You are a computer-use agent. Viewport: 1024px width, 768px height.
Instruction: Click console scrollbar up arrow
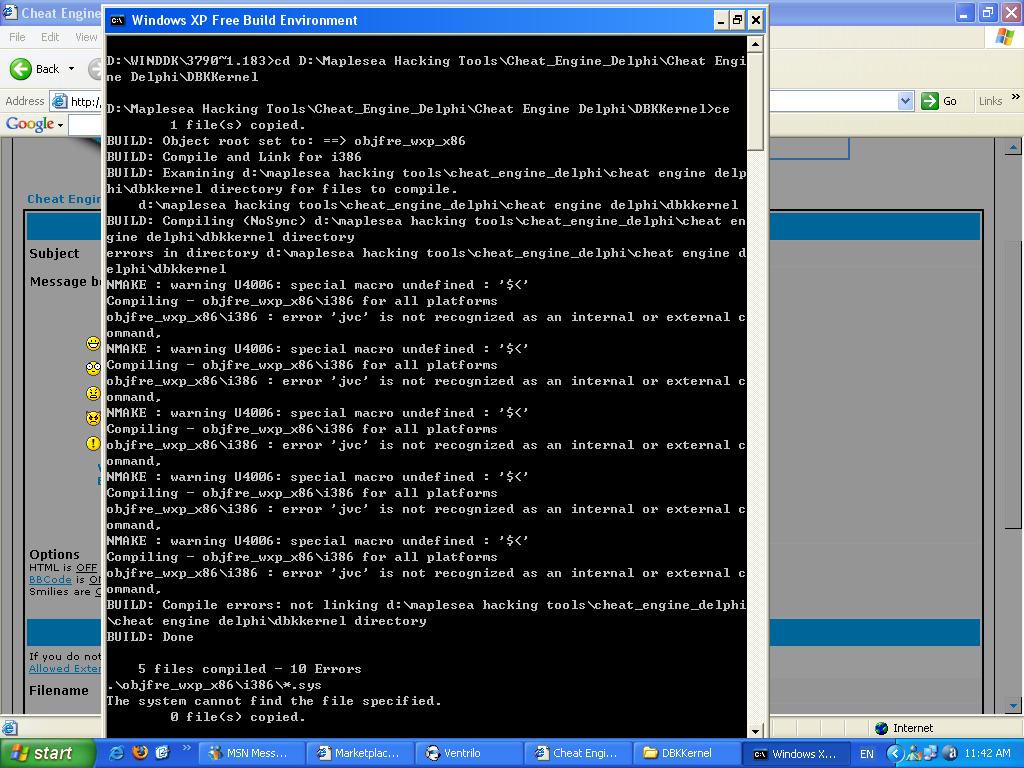click(755, 44)
